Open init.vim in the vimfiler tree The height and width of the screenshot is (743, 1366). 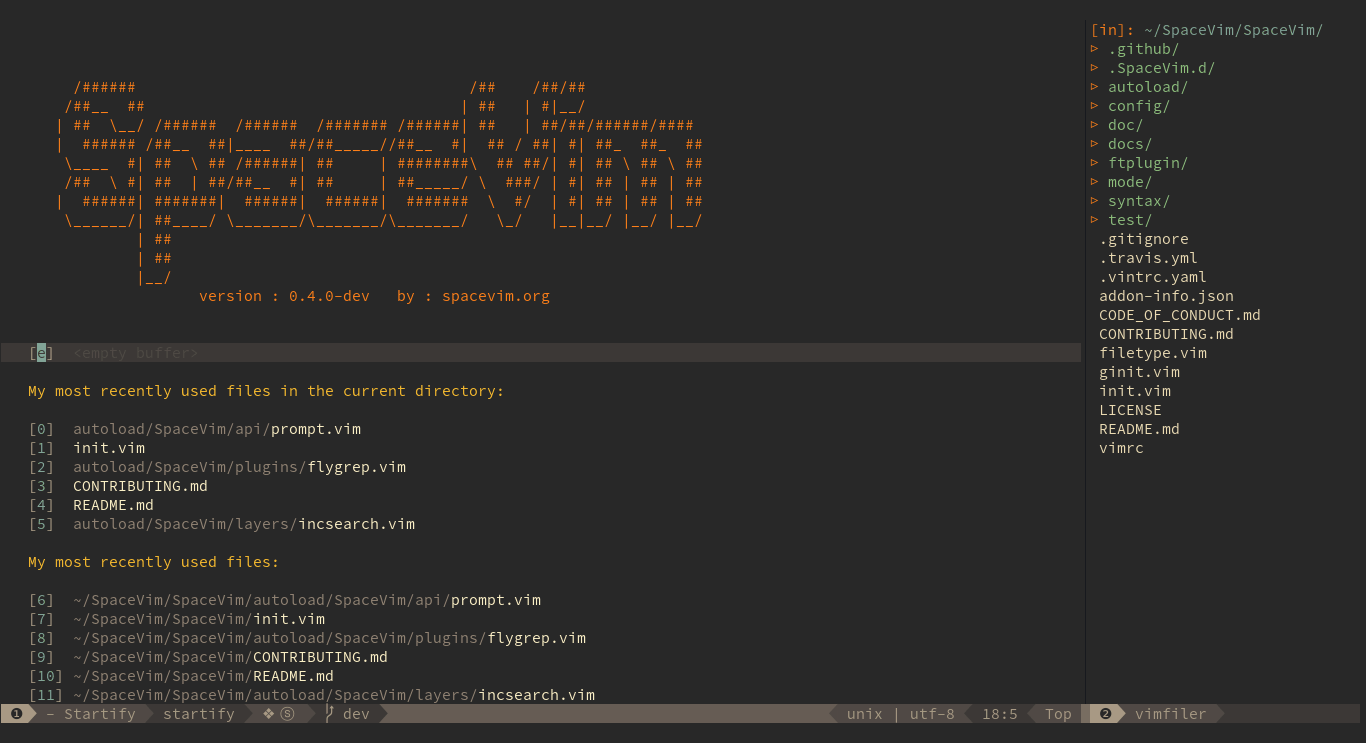coord(1135,391)
